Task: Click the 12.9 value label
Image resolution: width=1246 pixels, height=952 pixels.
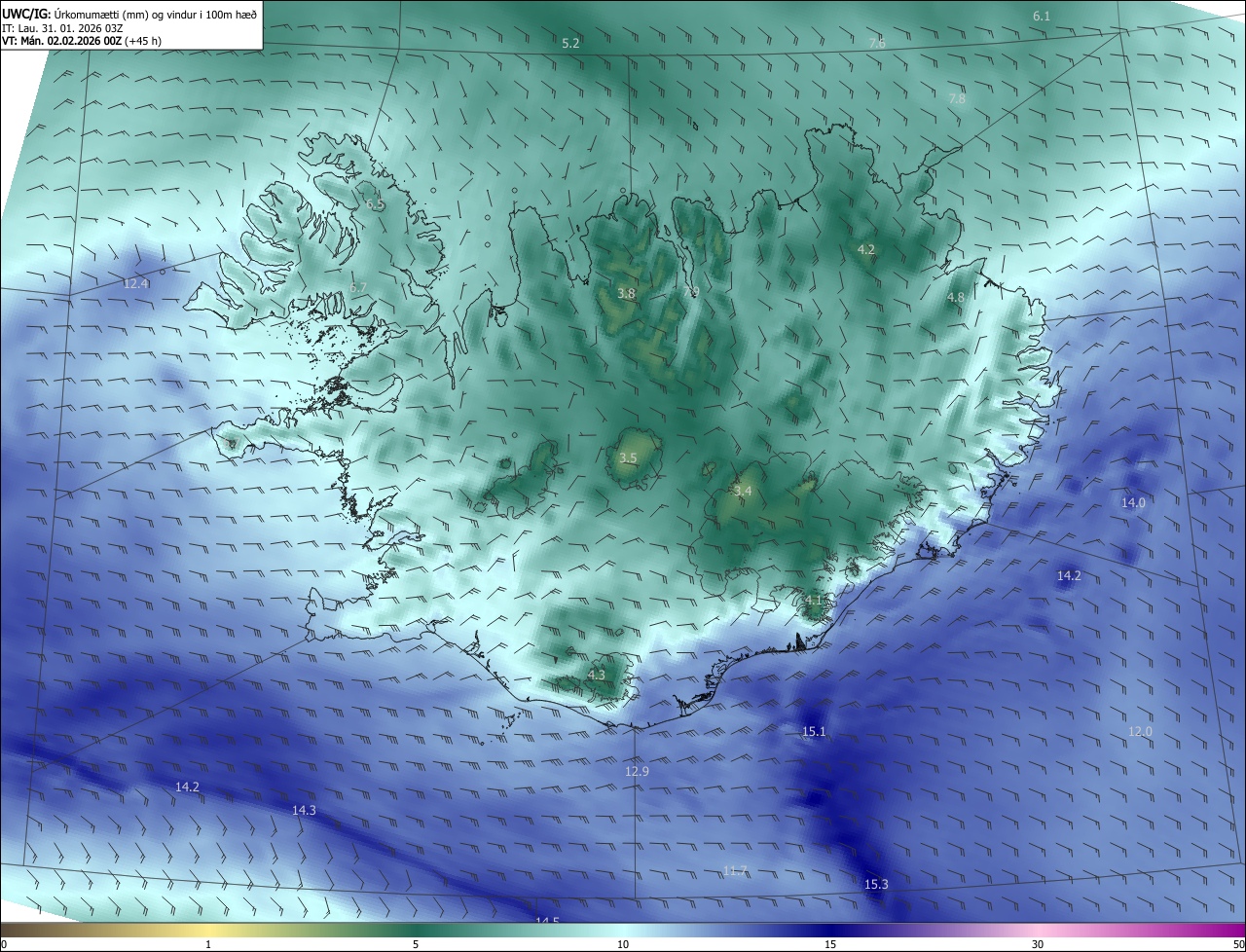Action: [637, 771]
